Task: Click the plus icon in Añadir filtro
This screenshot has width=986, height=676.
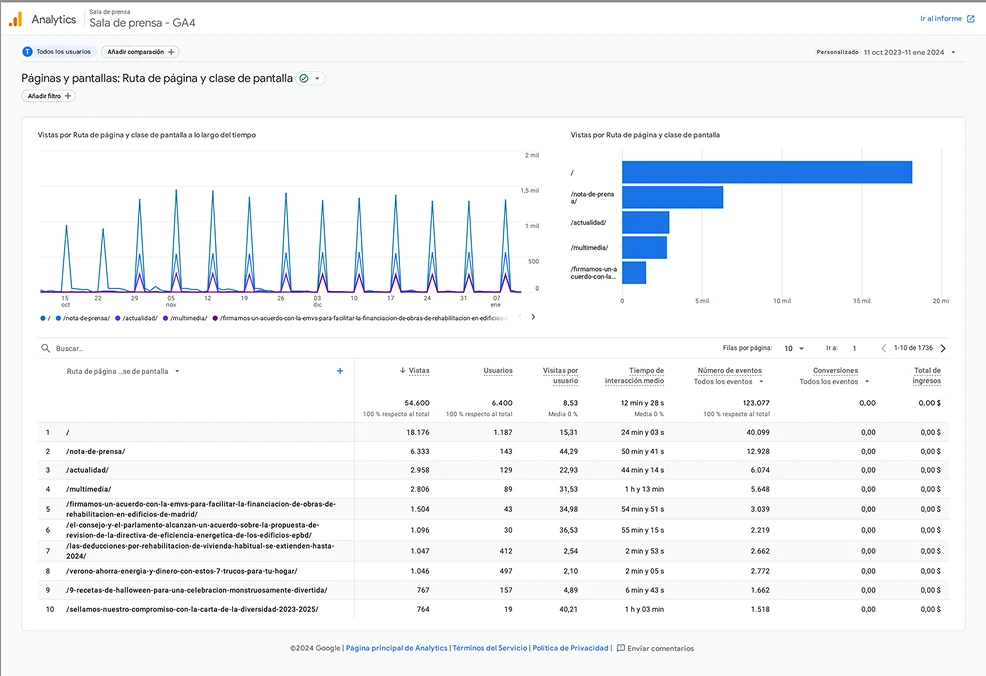Action: point(68,96)
